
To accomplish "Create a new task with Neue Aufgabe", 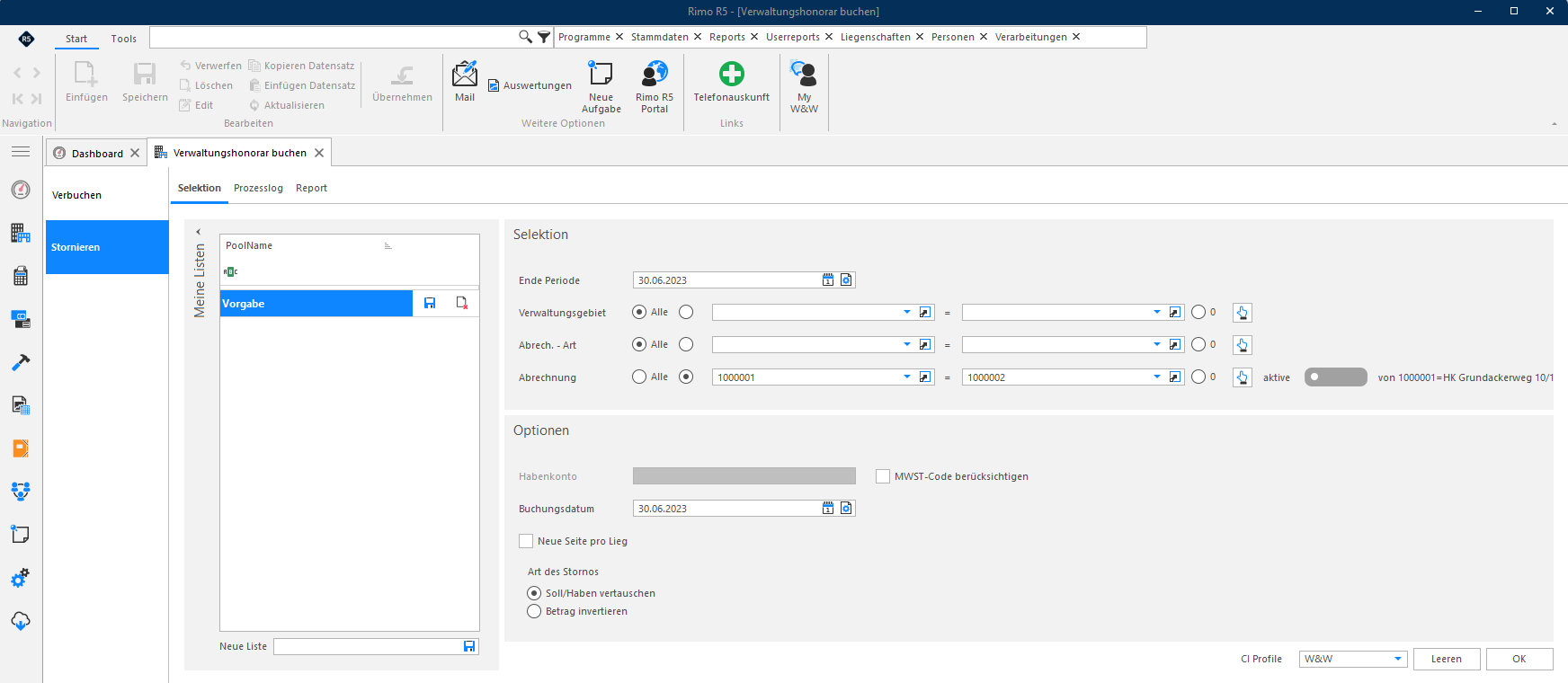I will pos(601,86).
